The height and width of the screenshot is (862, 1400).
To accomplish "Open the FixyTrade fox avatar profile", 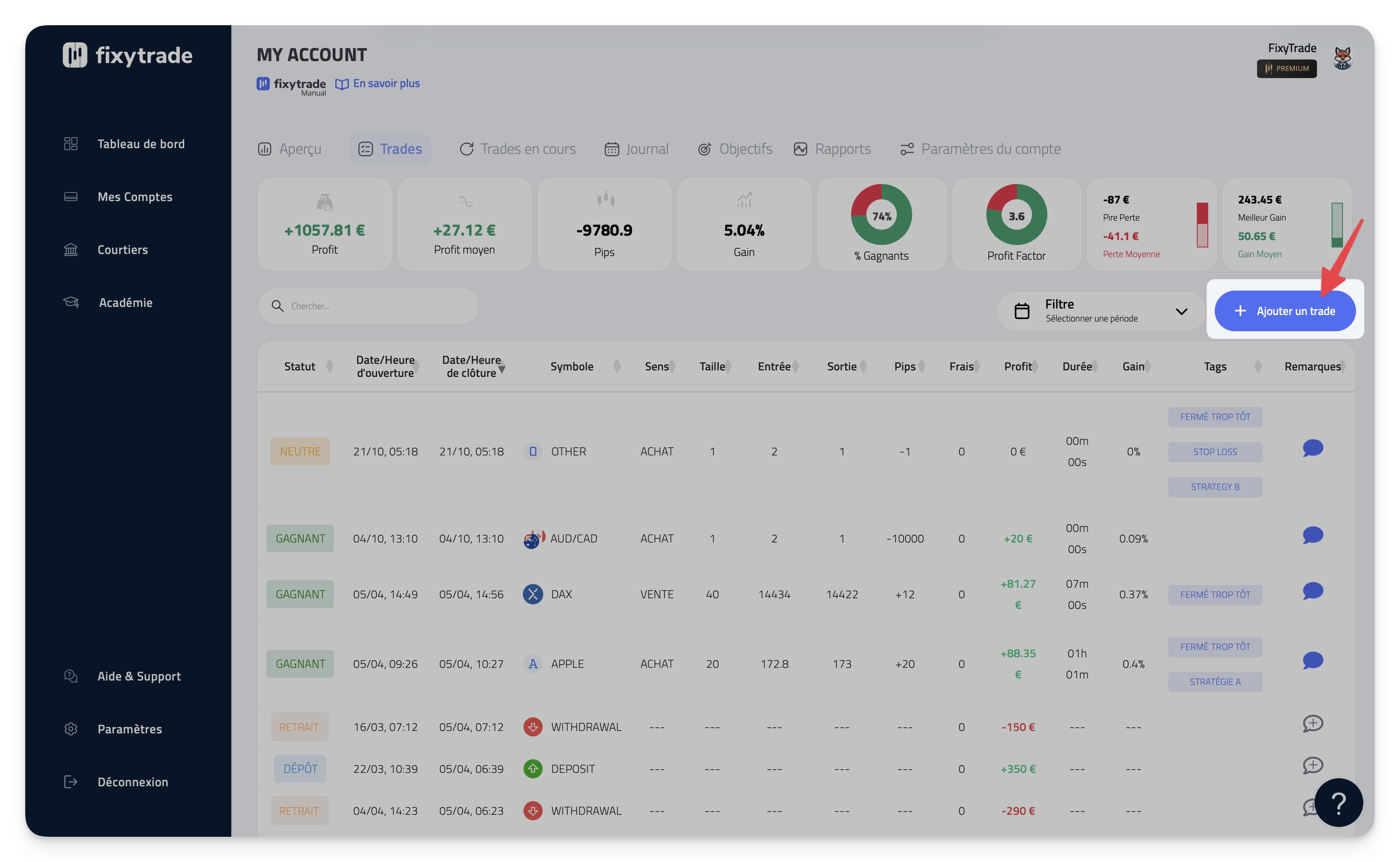I will [x=1343, y=57].
